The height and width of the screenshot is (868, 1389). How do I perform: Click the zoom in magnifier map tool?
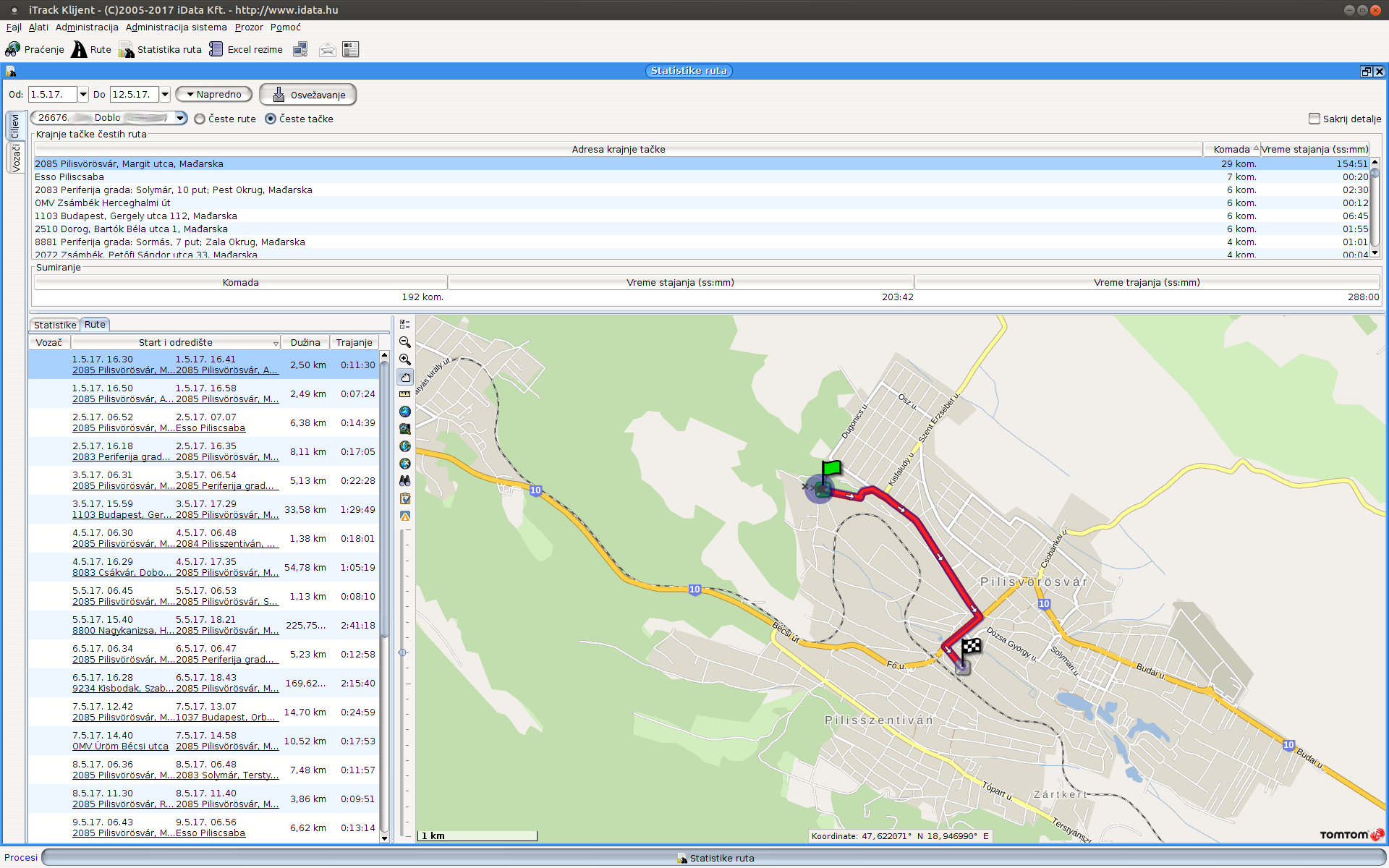point(405,359)
